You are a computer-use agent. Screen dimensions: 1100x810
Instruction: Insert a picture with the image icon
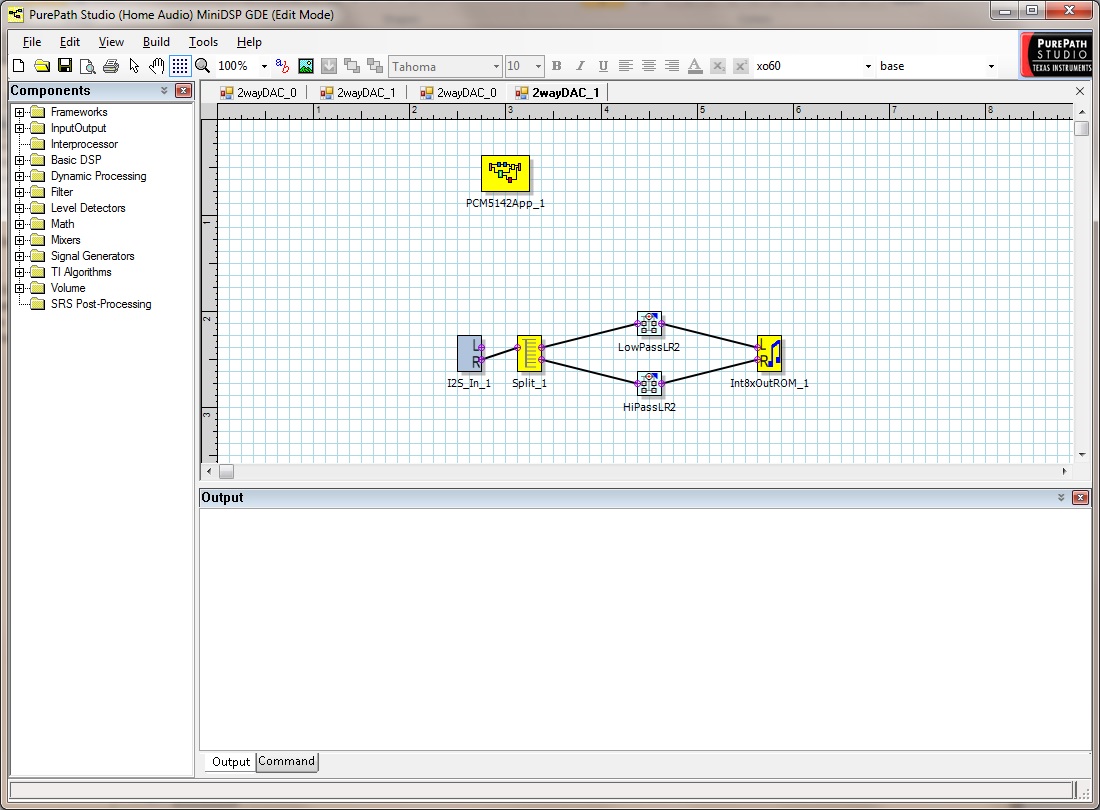pyautogui.click(x=306, y=66)
